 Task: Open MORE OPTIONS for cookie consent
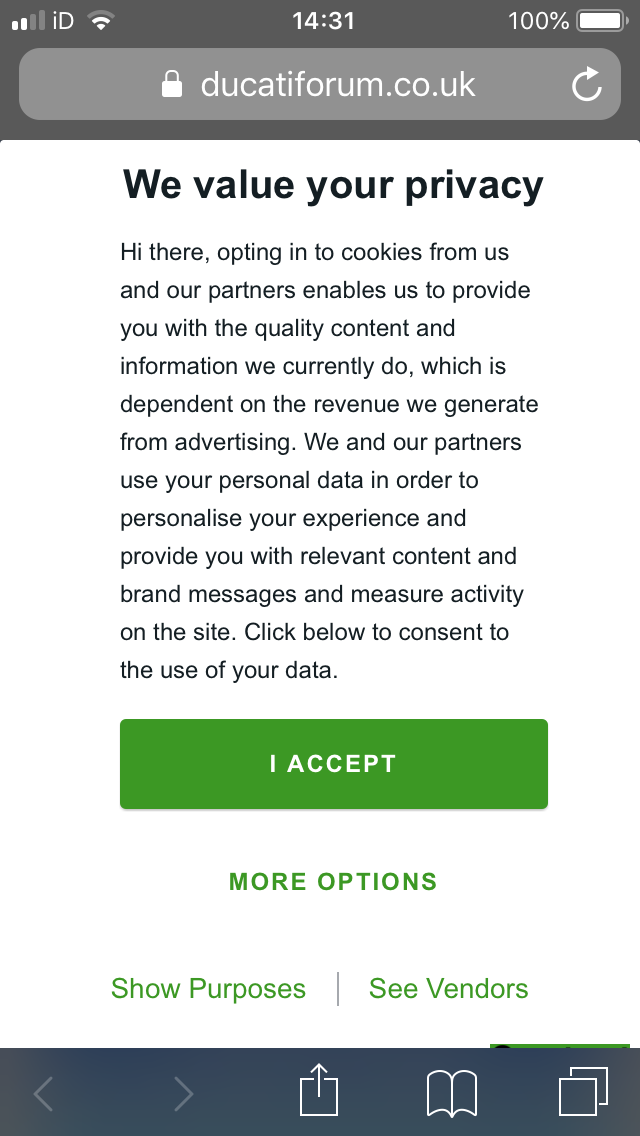(x=333, y=882)
